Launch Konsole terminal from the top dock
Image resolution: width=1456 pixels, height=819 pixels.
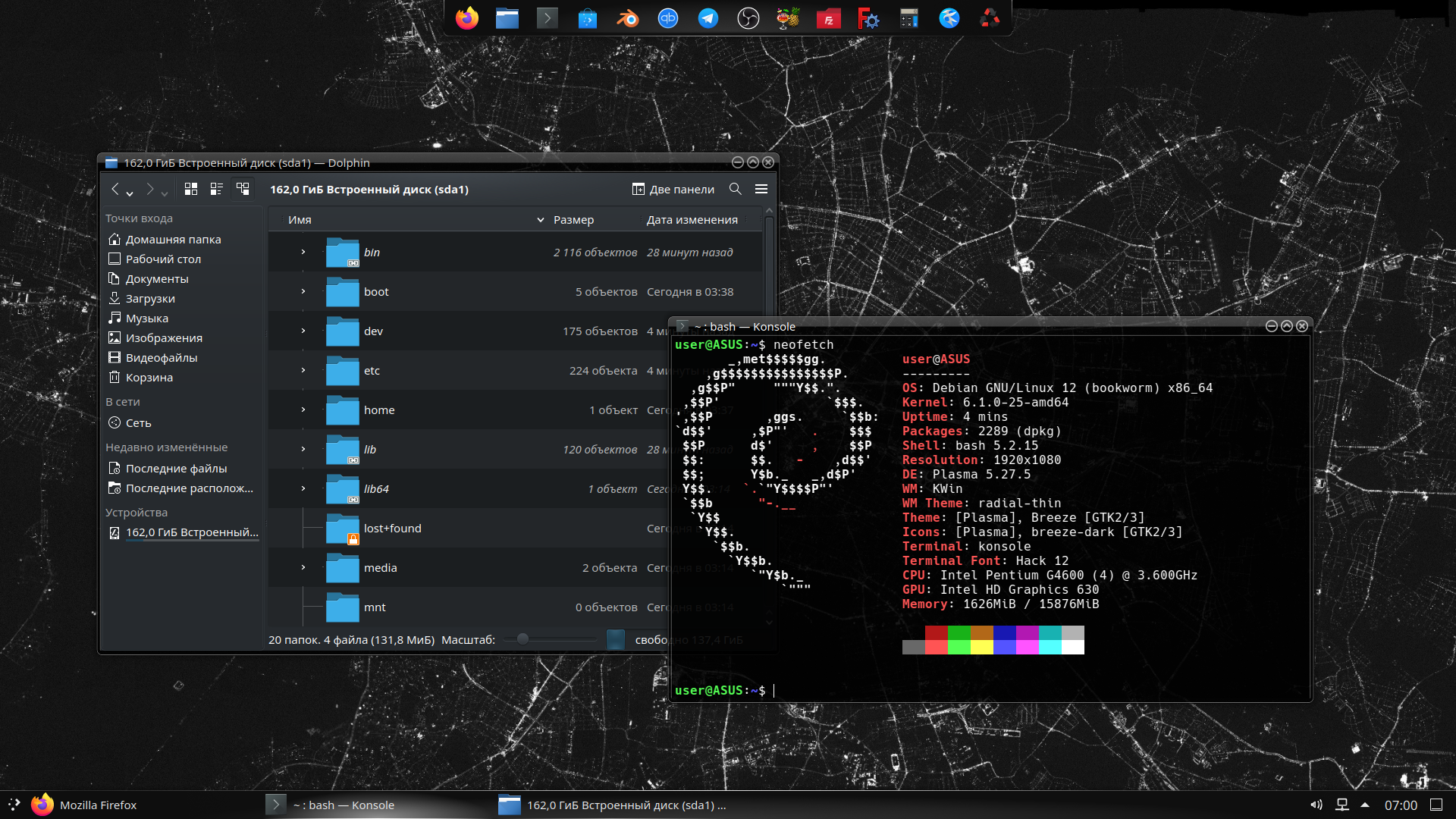coord(548,17)
